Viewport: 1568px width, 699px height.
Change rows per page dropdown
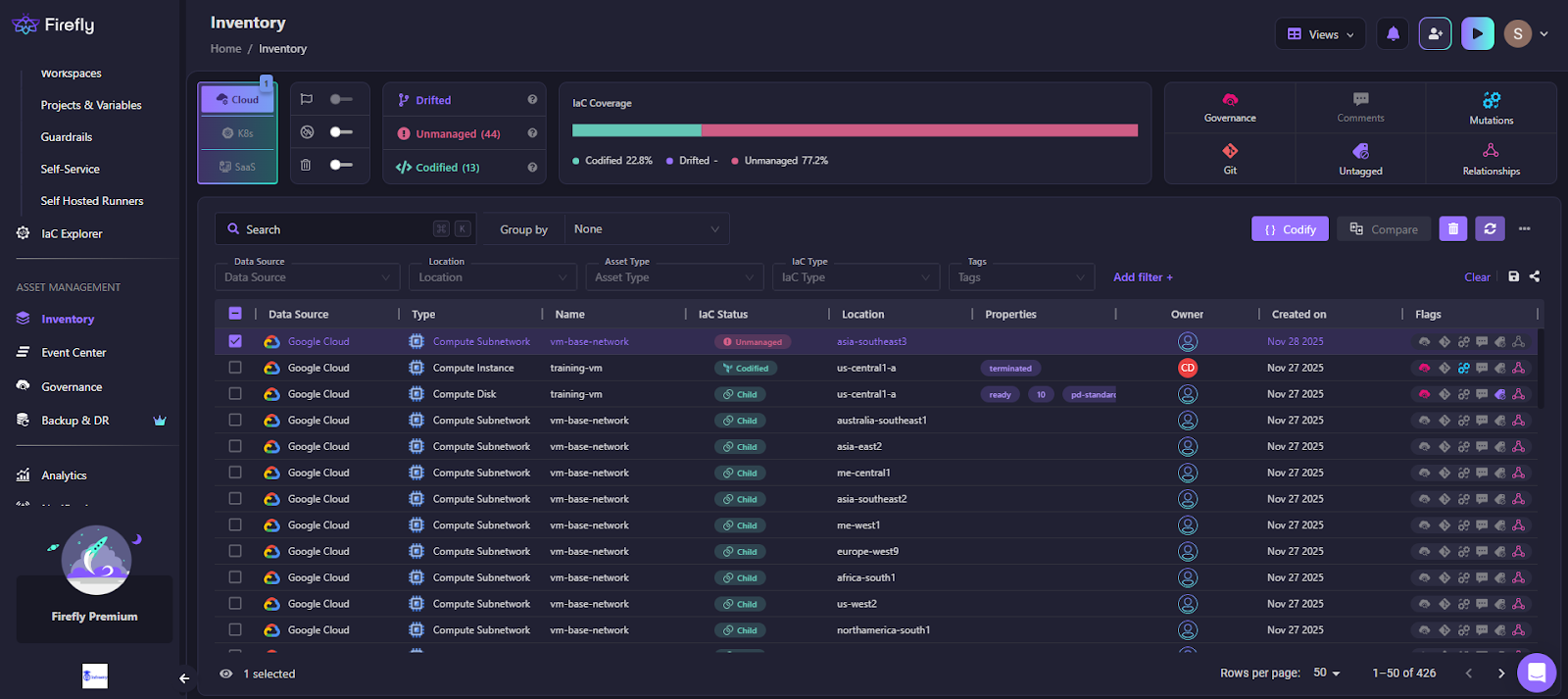1326,673
